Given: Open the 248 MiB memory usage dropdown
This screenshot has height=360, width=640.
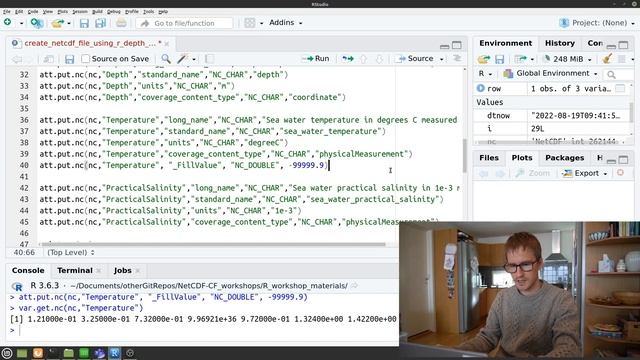Looking at the screenshot, I should pos(568,59).
